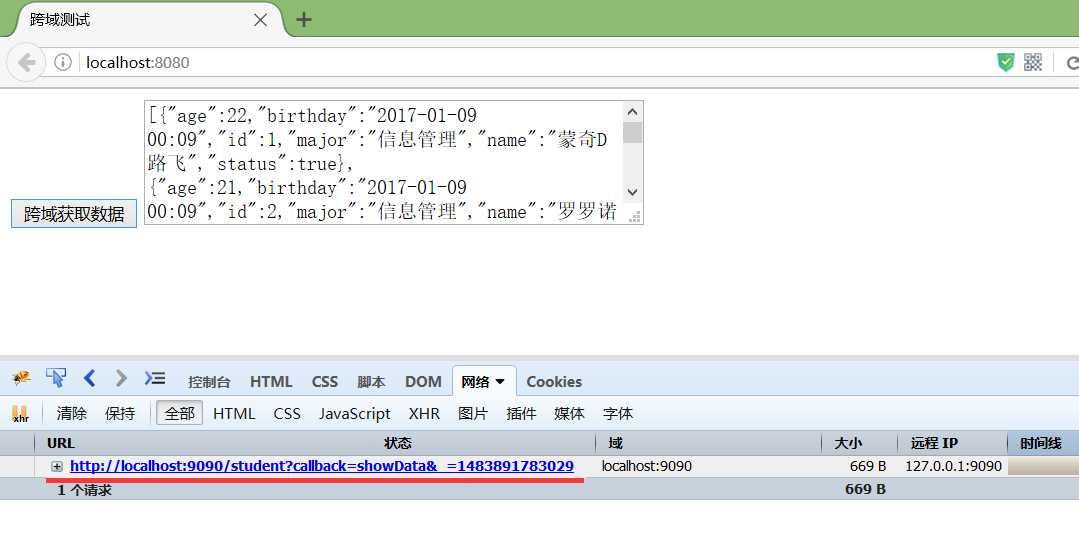Close the 跨域测试 tab

pyautogui.click(x=260, y=20)
